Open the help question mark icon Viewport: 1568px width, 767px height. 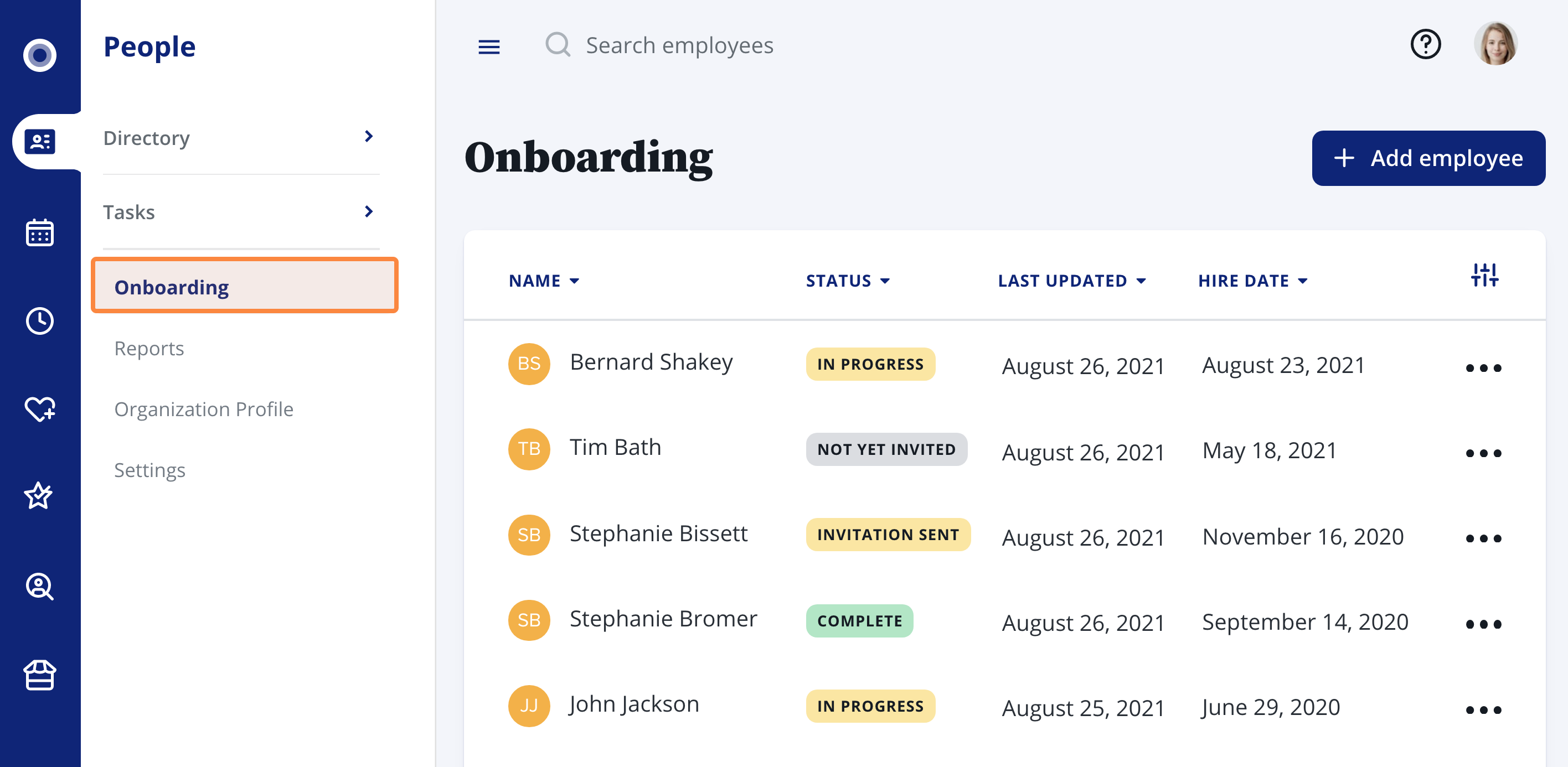click(1425, 44)
